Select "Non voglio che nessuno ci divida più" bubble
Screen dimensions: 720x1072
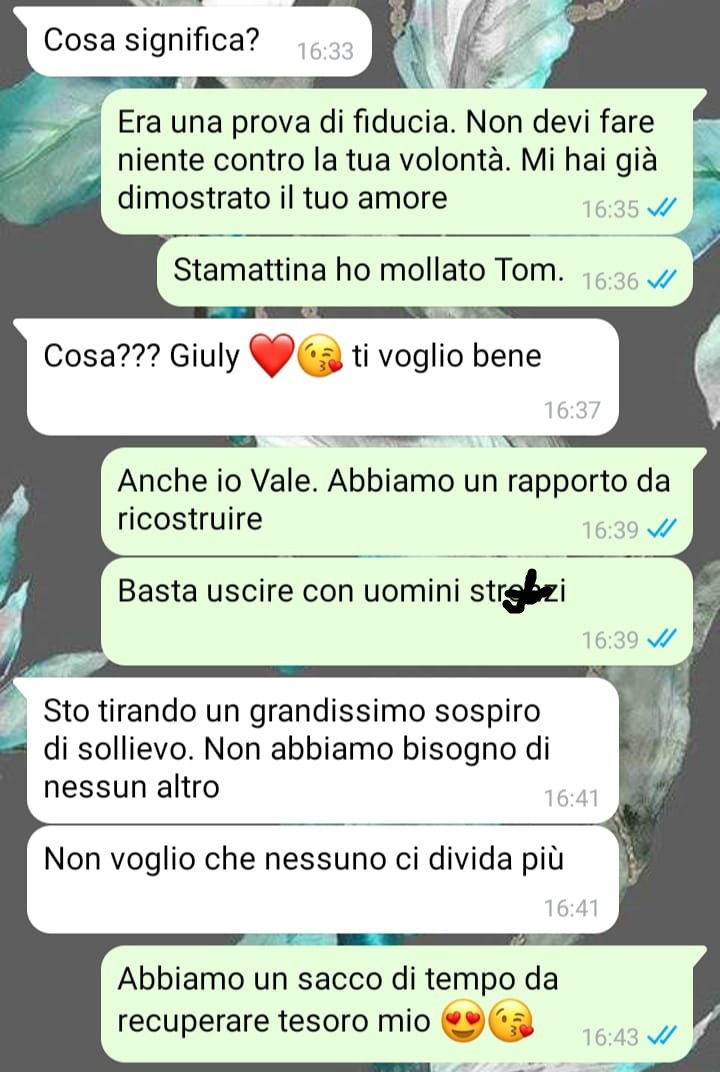coord(321,879)
